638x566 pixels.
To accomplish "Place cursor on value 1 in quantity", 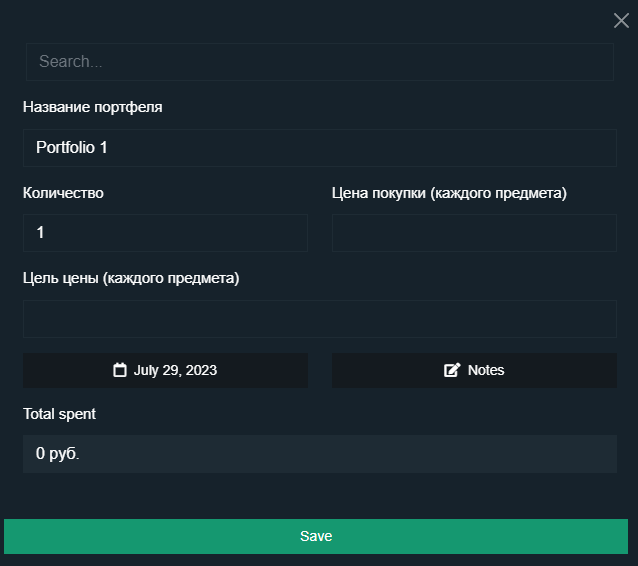I will 40,232.
